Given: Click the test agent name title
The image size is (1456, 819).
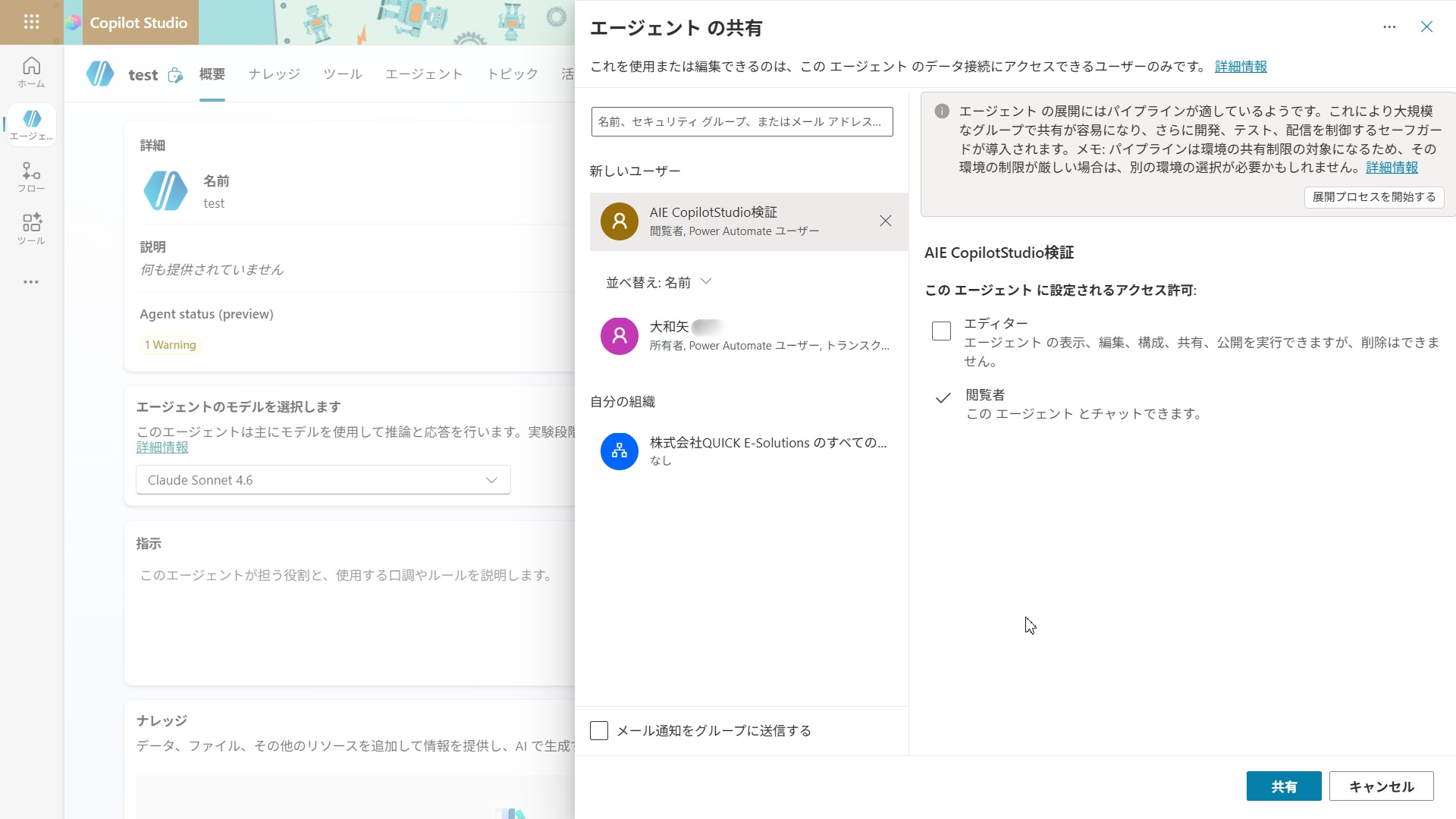Looking at the screenshot, I should click(x=143, y=74).
